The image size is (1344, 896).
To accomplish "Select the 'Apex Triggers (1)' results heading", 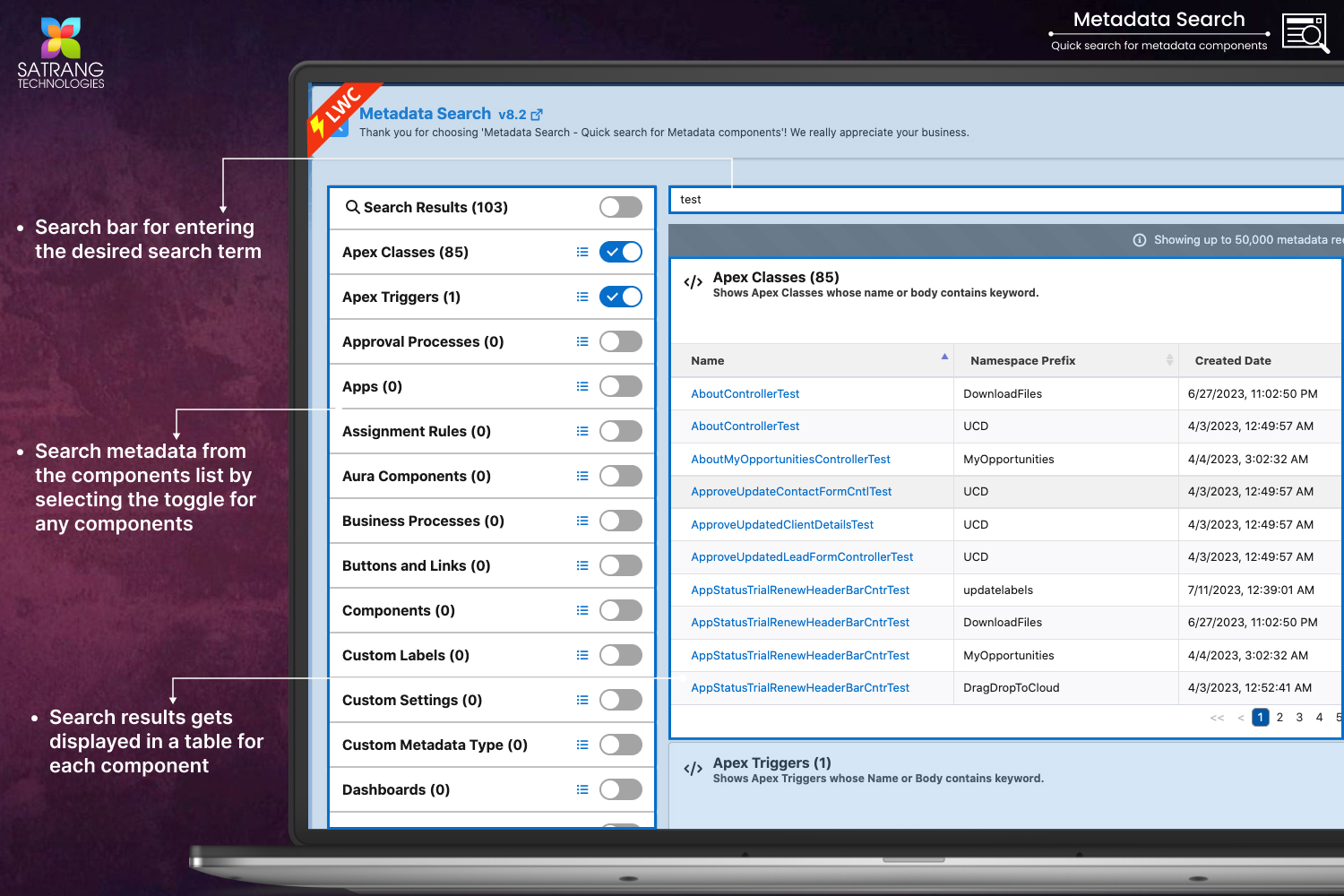I will pyautogui.click(x=771, y=762).
